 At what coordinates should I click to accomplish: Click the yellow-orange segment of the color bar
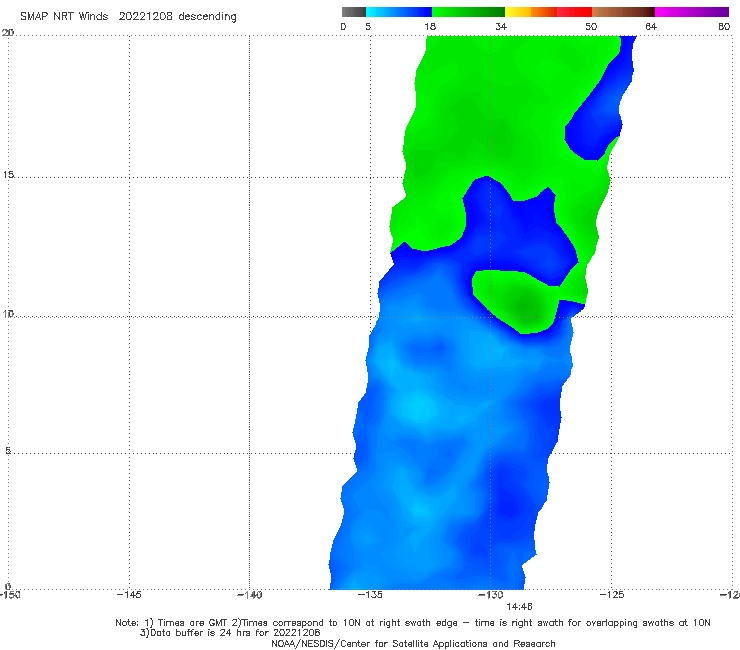(x=531, y=12)
